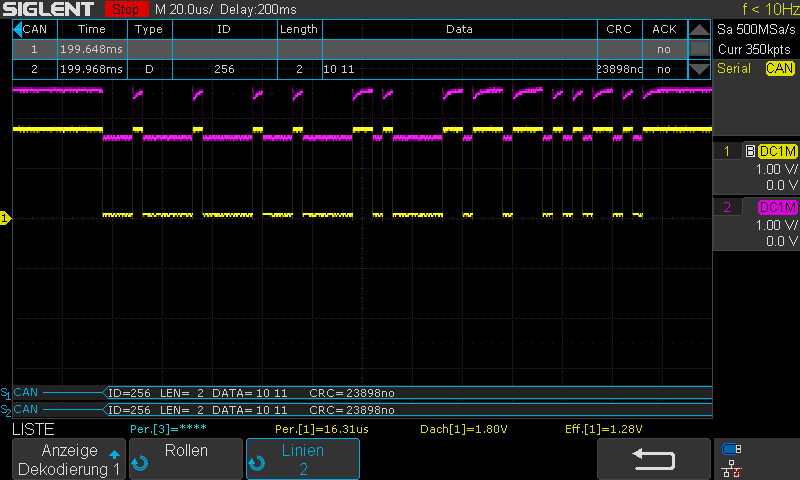Click channel 1 ground level marker

pyautogui.click(x=5, y=218)
